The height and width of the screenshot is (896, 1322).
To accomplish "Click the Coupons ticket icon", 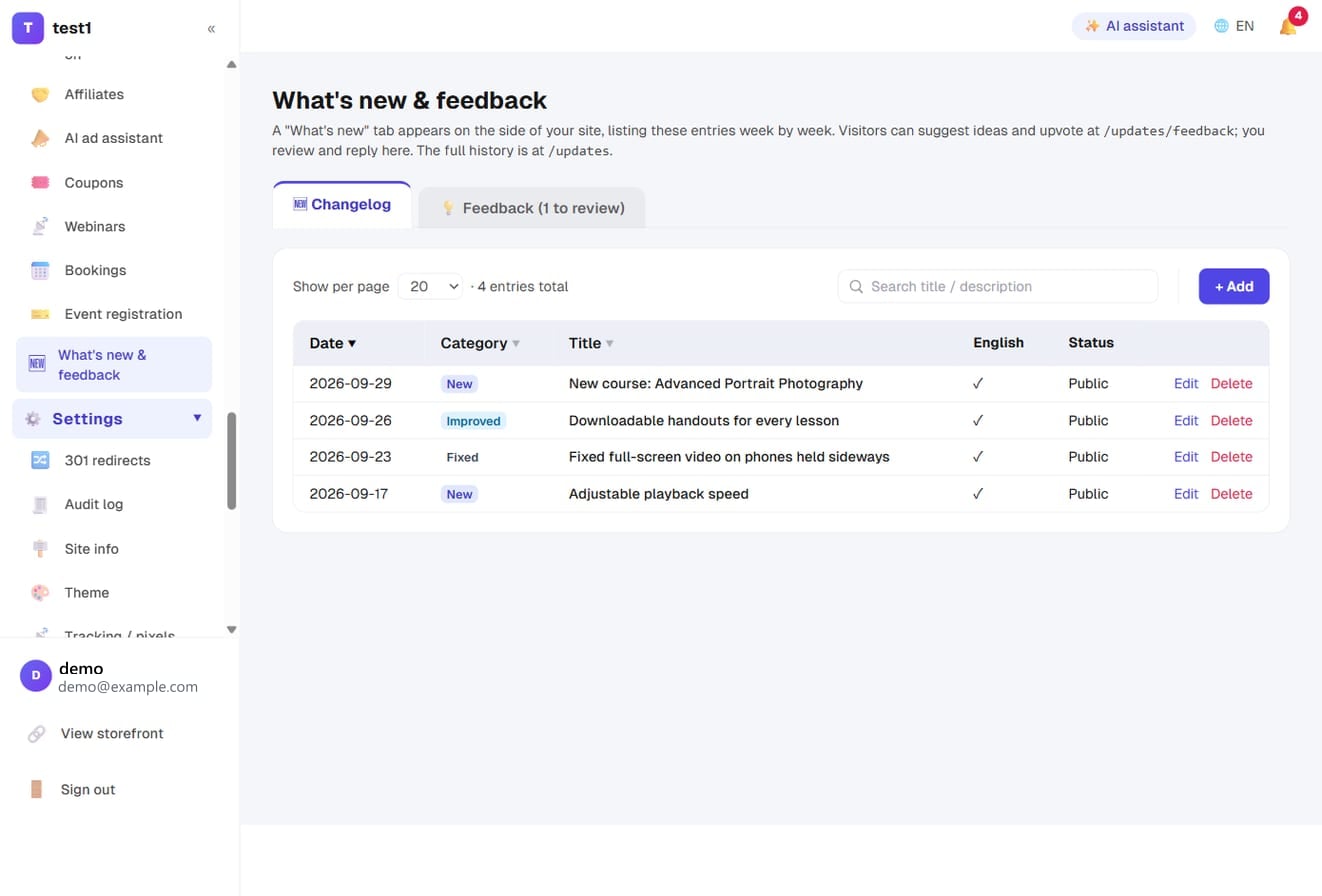I will [x=40, y=183].
